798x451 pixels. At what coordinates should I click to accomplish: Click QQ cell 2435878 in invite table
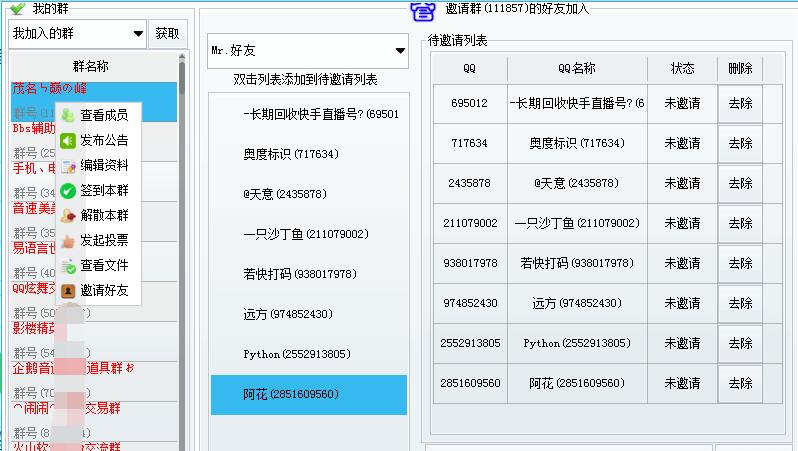[470, 183]
